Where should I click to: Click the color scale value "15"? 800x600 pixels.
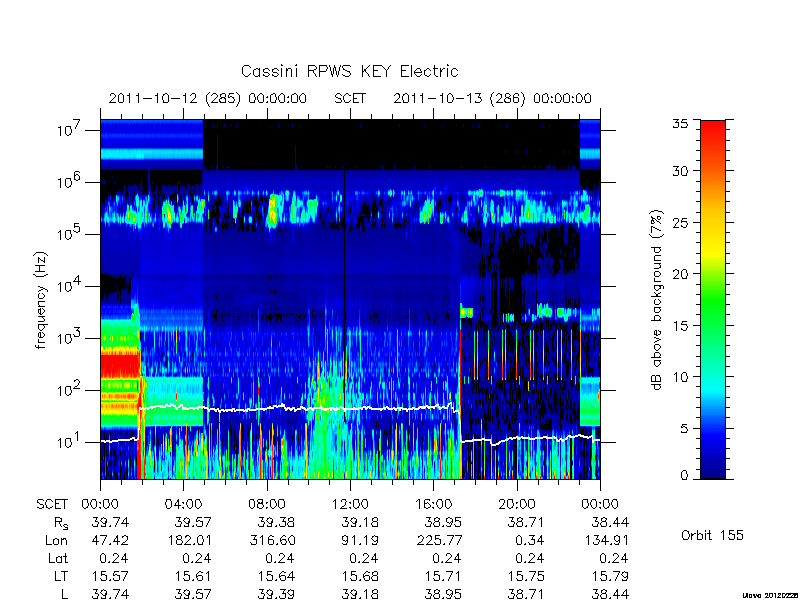point(680,325)
